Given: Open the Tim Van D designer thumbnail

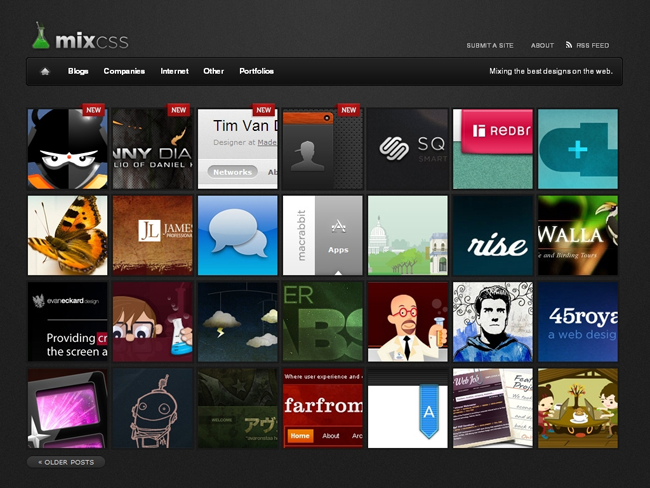Looking at the screenshot, I should click(238, 149).
